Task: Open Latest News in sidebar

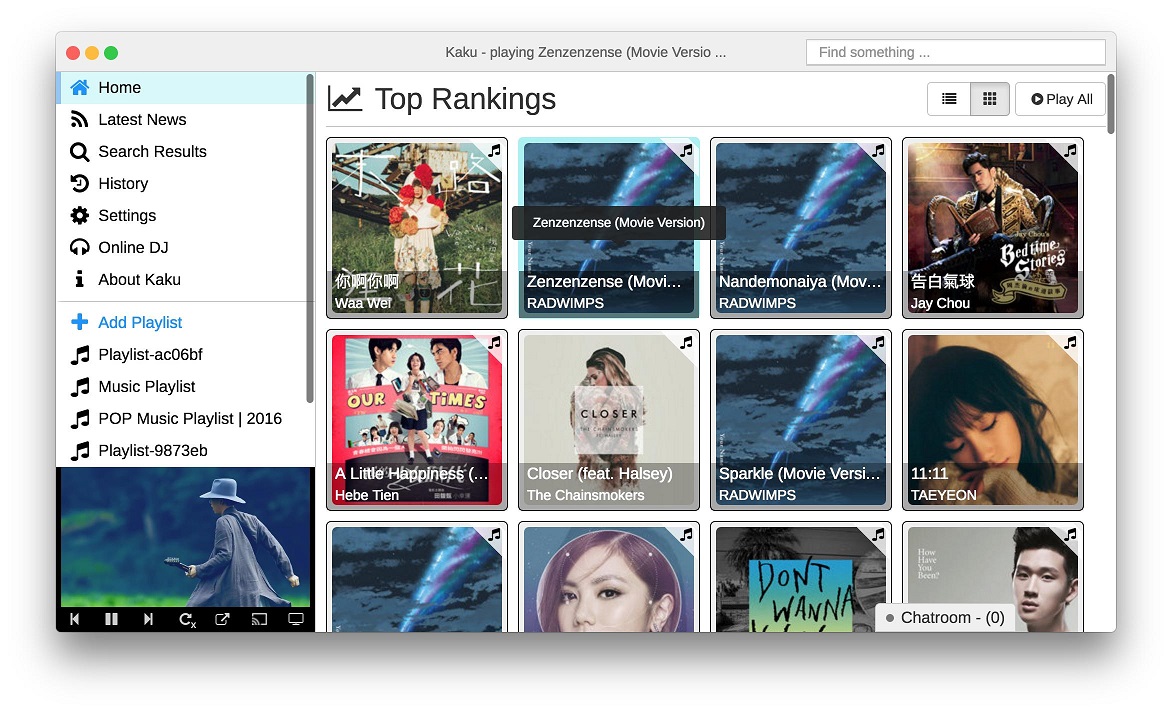Action: click(x=142, y=120)
